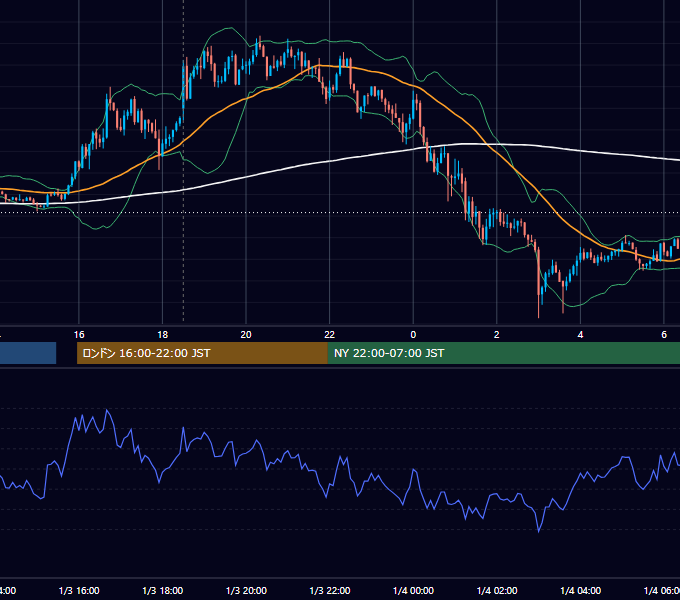Select the NY 22:00-07:00 JST session bar
680x600 pixels.
click(503, 353)
